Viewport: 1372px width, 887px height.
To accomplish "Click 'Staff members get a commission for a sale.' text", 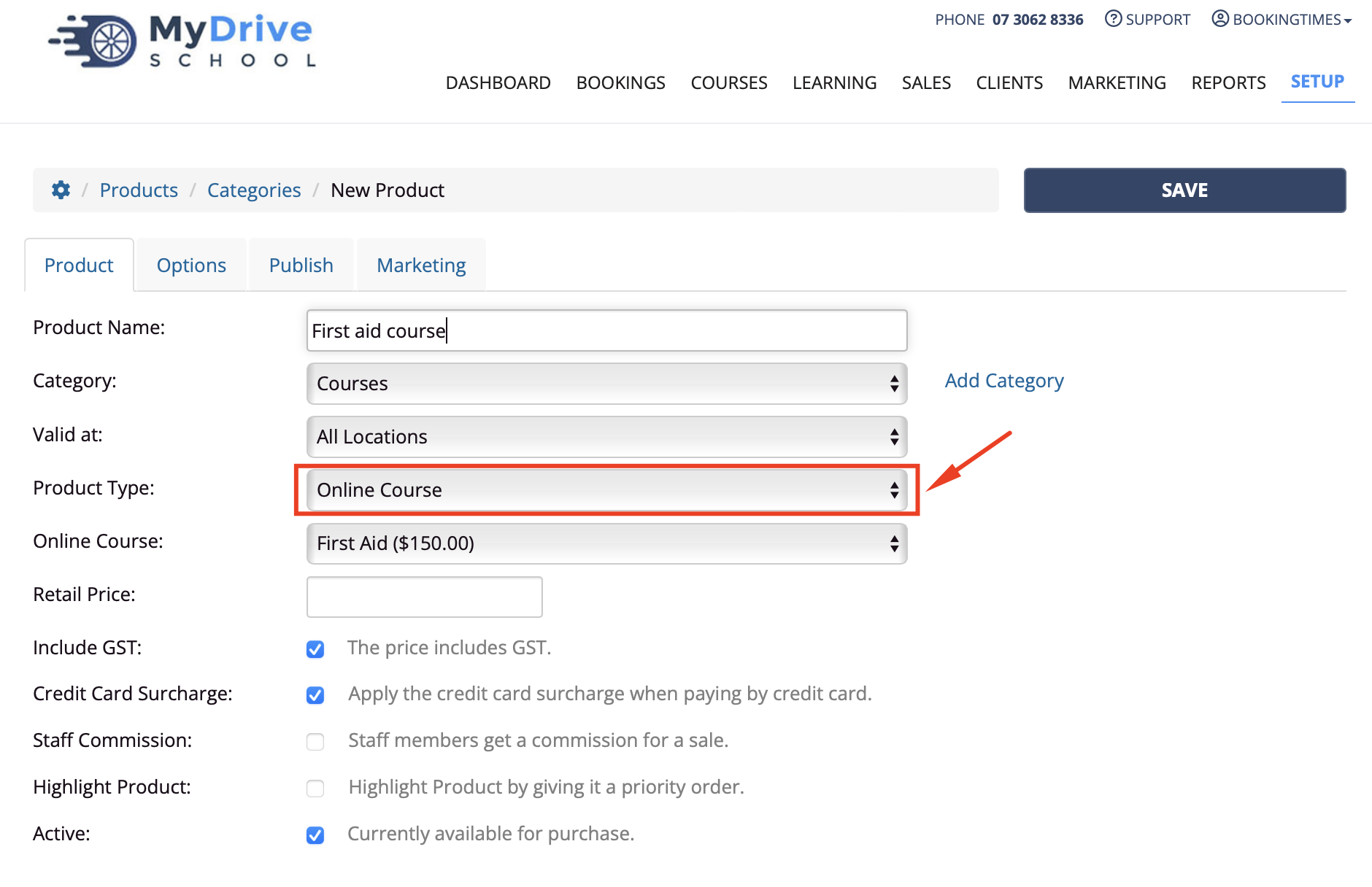I will (539, 740).
